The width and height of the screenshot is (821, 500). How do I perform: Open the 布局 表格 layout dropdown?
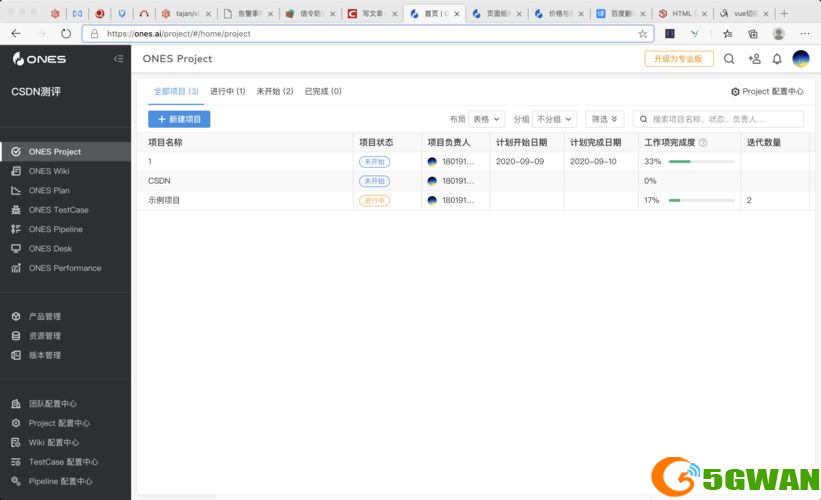(x=487, y=119)
